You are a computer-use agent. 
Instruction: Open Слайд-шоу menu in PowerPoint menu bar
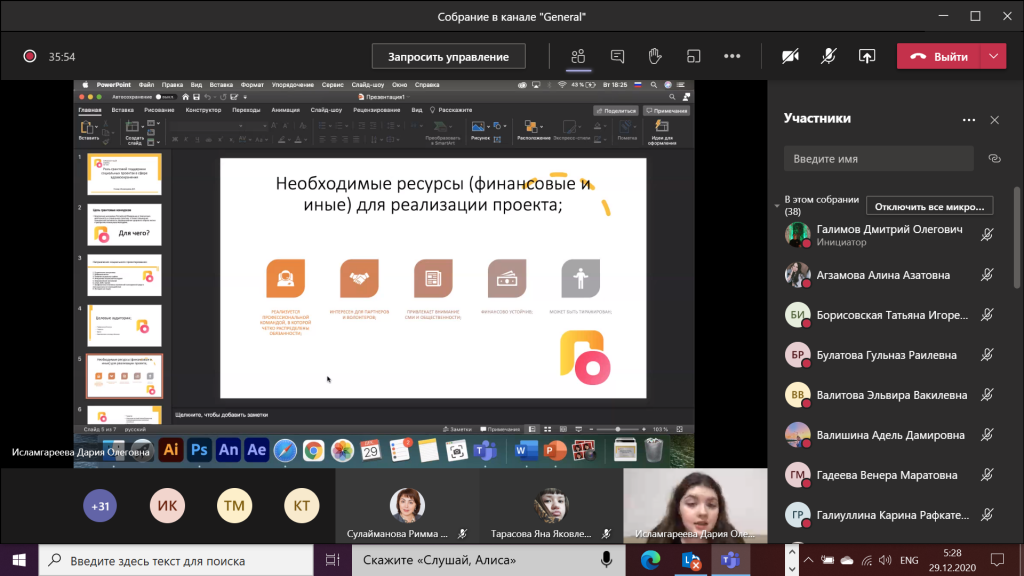click(368, 85)
